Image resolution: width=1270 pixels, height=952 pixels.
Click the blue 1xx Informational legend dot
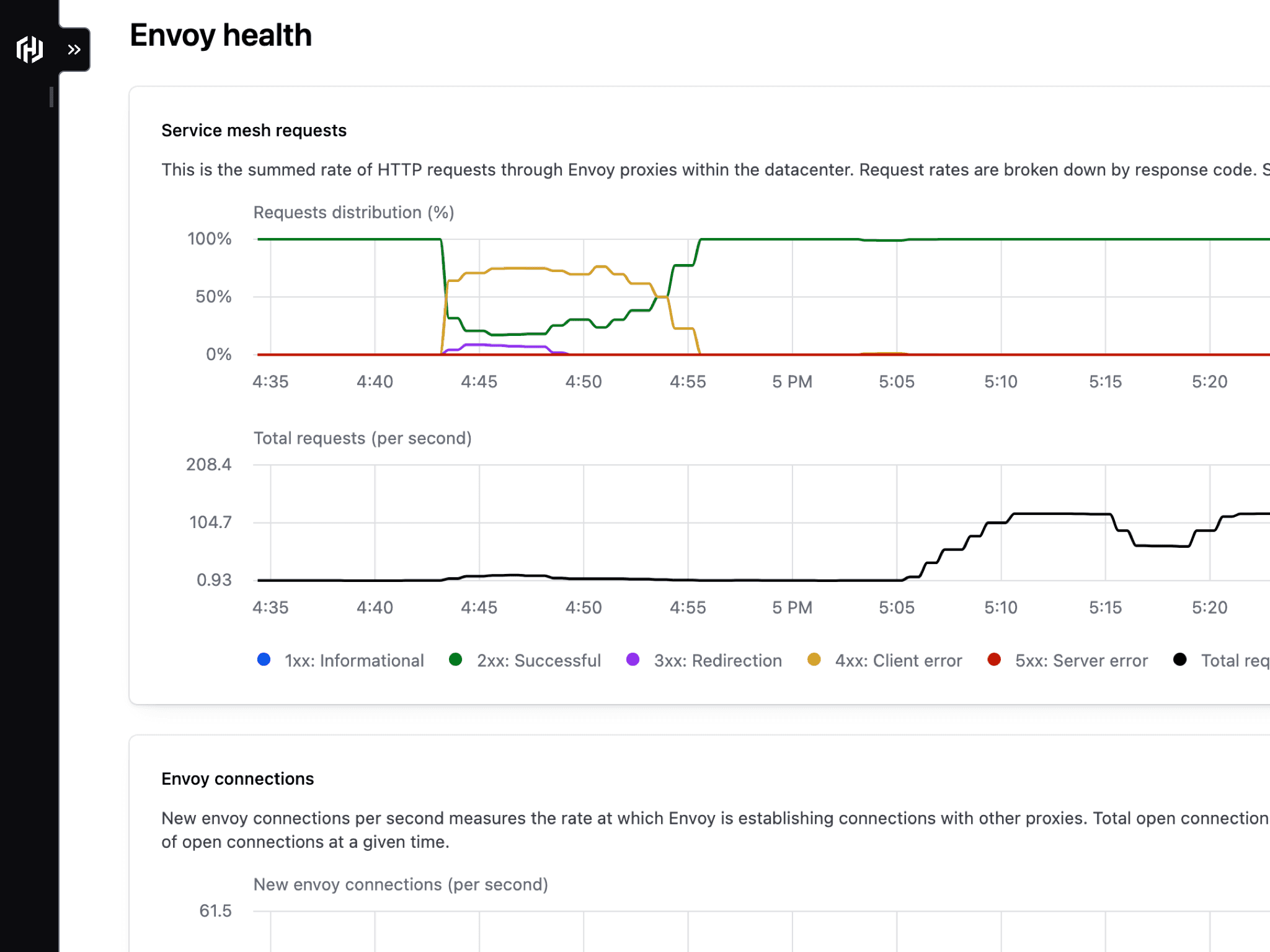point(264,659)
